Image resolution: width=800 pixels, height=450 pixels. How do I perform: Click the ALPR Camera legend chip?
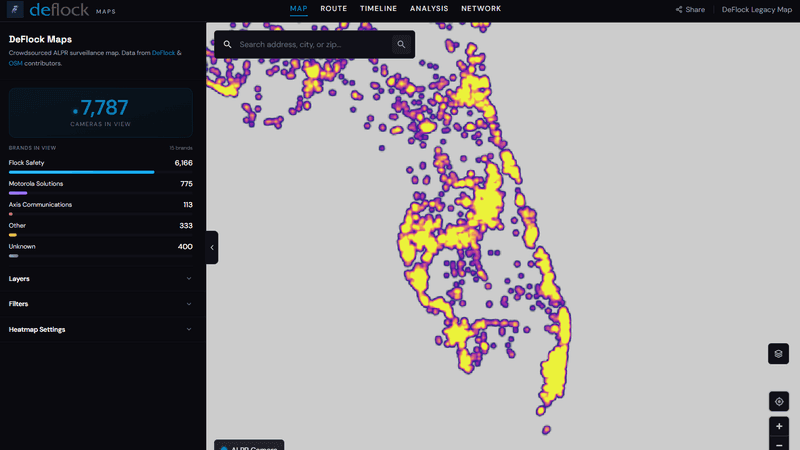click(x=249, y=445)
